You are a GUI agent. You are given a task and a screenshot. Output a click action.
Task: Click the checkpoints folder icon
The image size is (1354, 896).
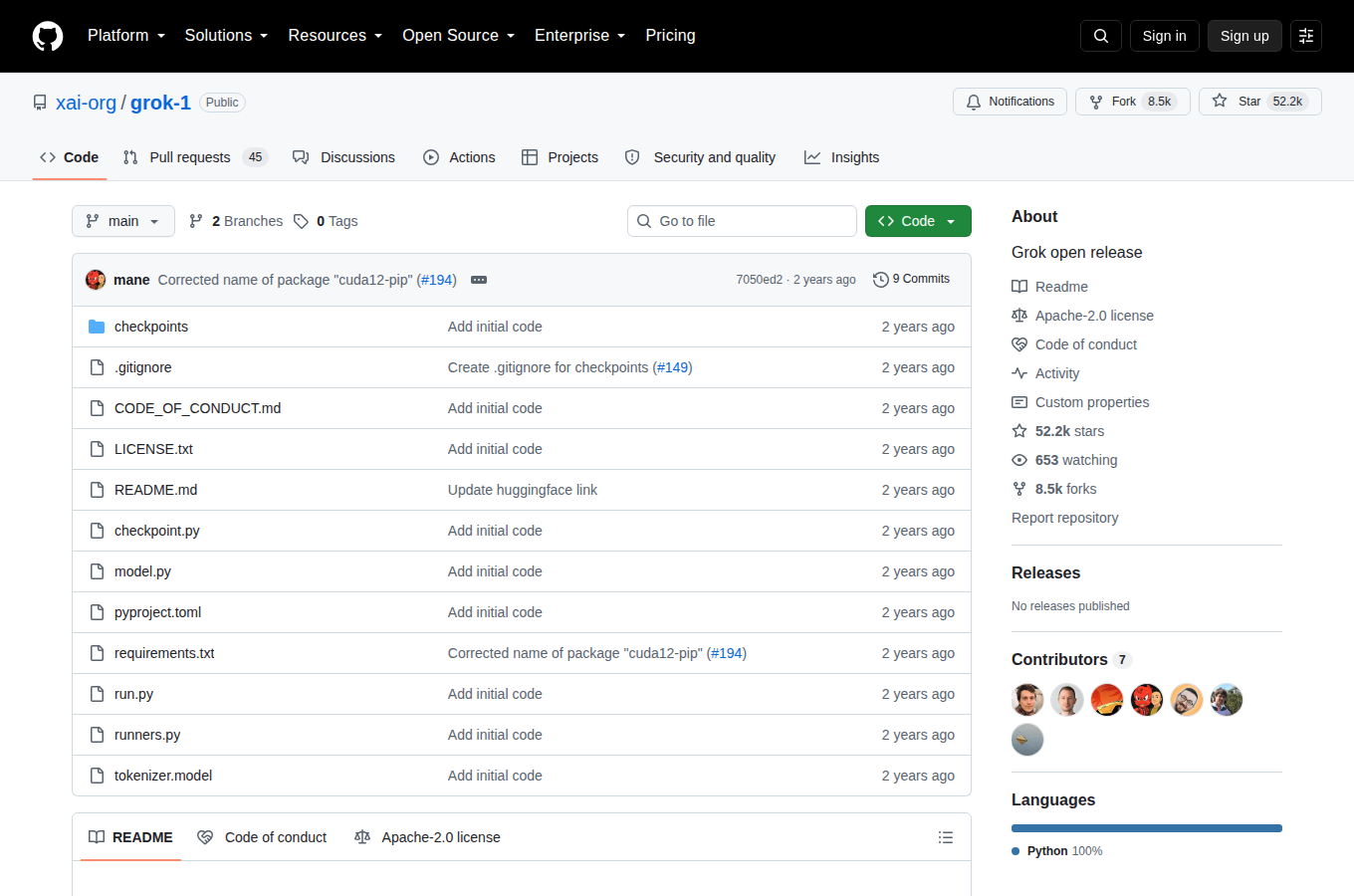(x=97, y=327)
